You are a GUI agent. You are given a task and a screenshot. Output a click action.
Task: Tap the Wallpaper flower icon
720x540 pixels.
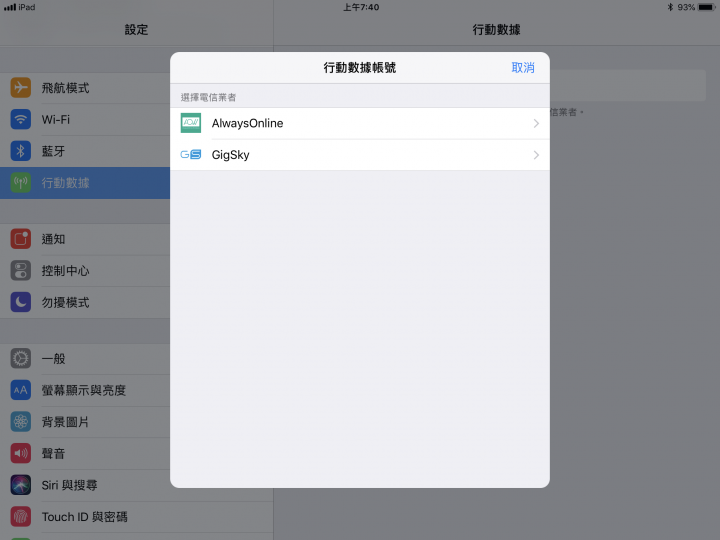pyautogui.click(x=21, y=422)
